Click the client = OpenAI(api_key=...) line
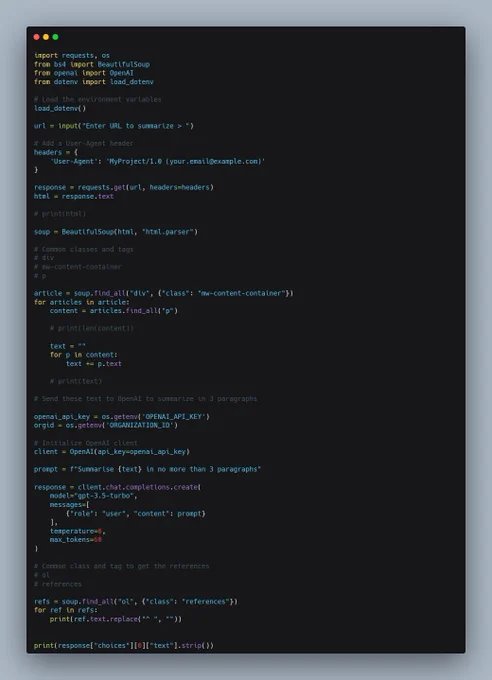The width and height of the screenshot is (492, 680). 112,452
